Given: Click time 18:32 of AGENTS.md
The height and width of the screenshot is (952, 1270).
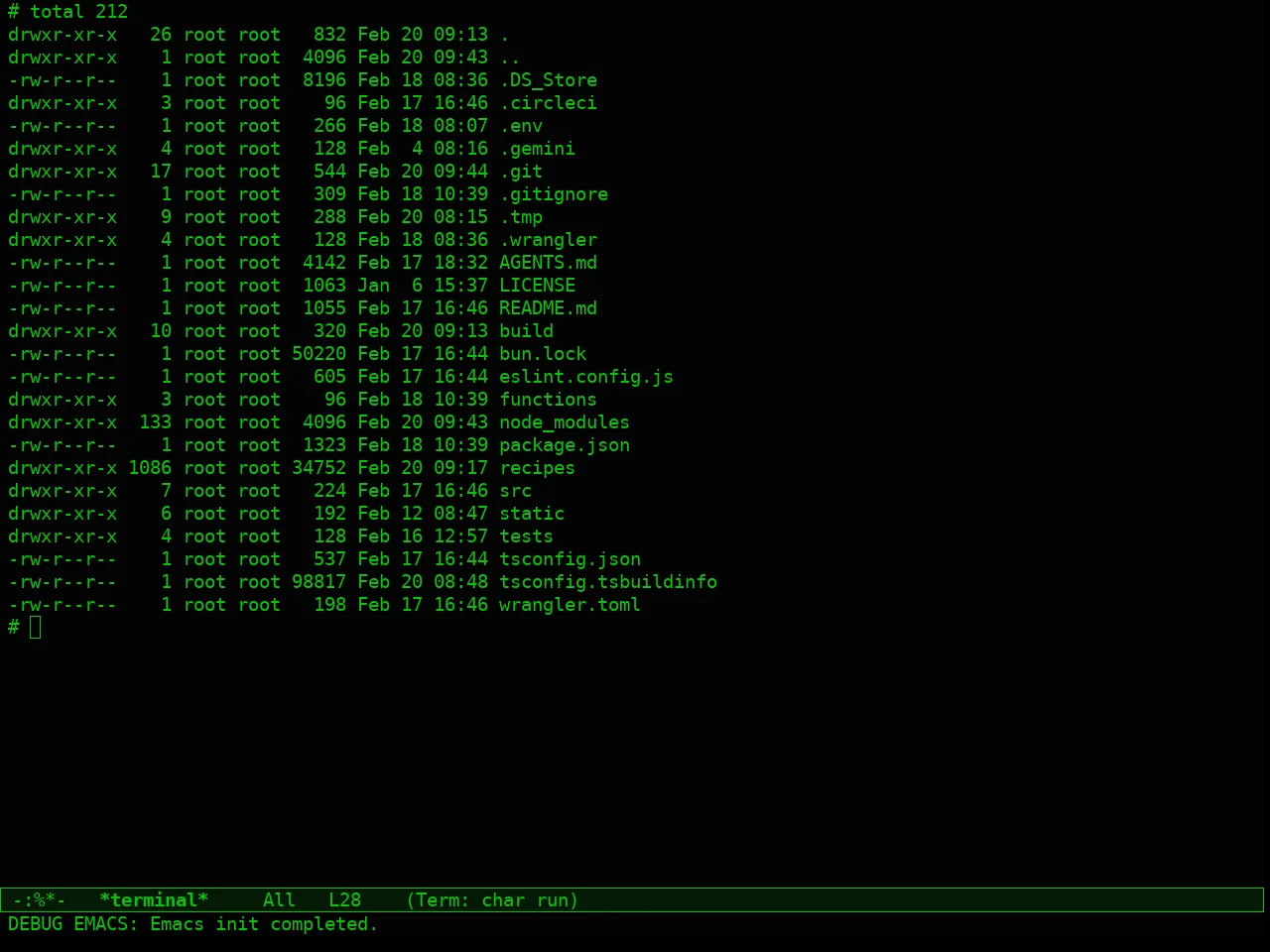Looking at the screenshot, I should point(461,263).
